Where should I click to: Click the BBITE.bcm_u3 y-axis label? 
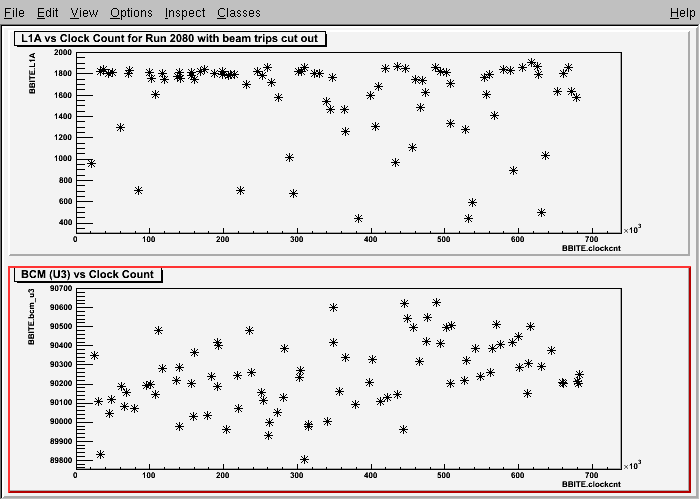[31, 317]
